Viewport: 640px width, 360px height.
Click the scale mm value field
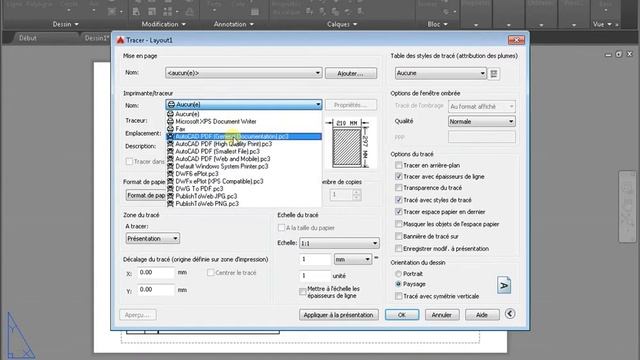coord(315,259)
